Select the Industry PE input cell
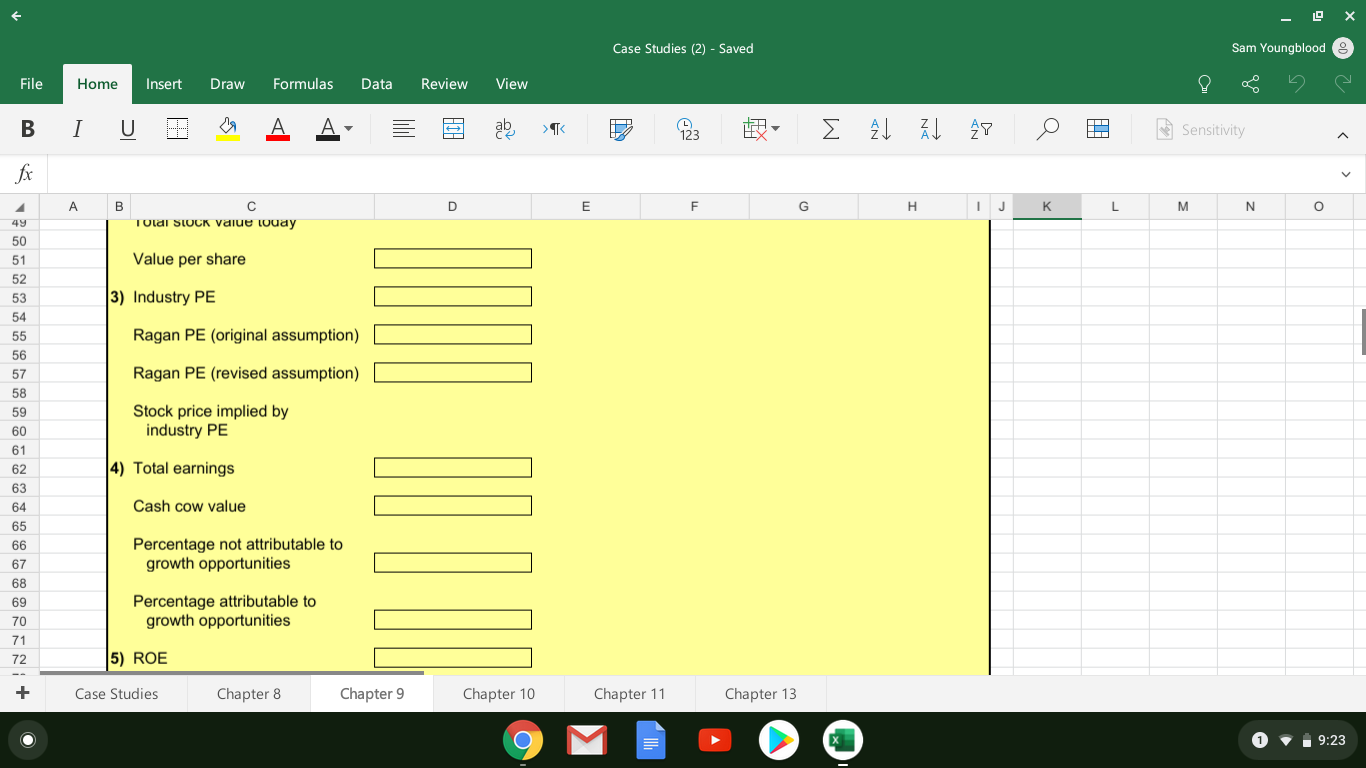Screen dimensions: 1366x768 pos(452,297)
